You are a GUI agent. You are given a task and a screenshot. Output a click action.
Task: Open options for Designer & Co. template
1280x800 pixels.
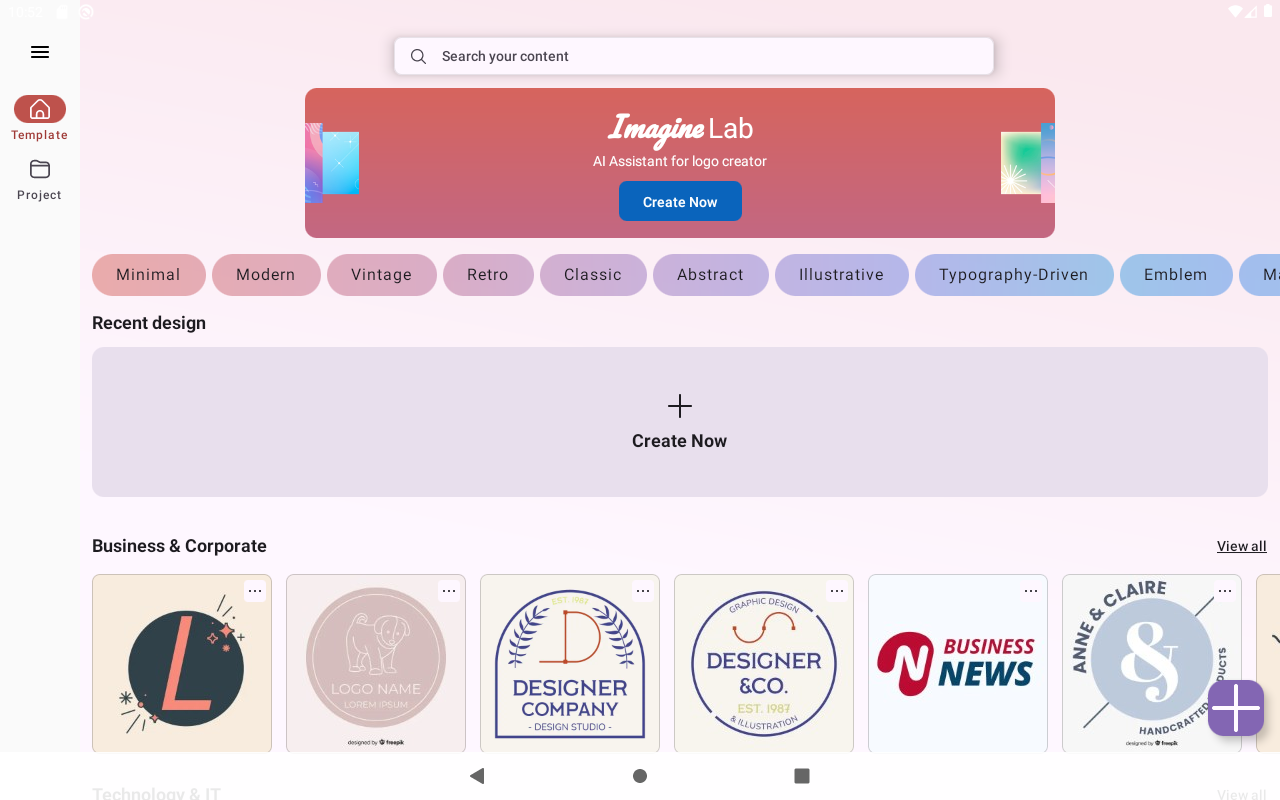pos(837,591)
